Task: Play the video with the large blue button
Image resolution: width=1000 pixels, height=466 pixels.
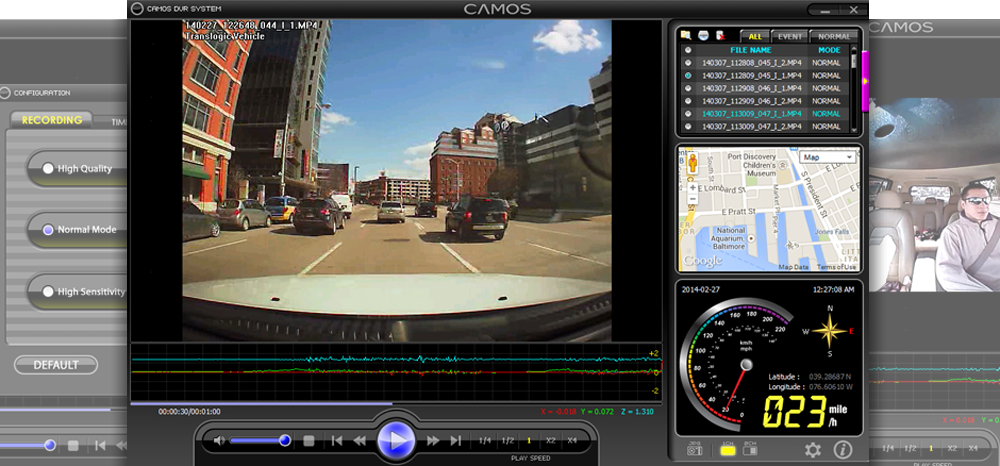Action: click(x=396, y=440)
